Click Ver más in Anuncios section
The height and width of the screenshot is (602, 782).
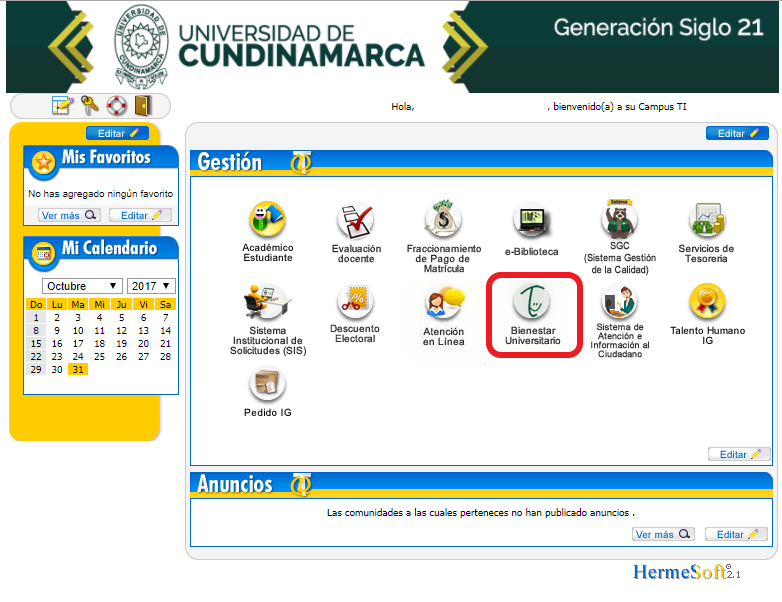point(663,534)
